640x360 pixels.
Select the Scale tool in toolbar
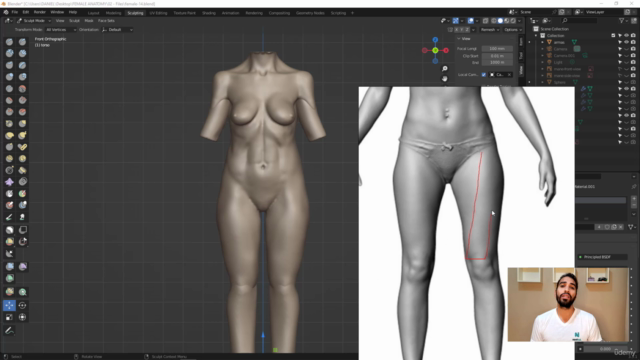(x=9, y=317)
